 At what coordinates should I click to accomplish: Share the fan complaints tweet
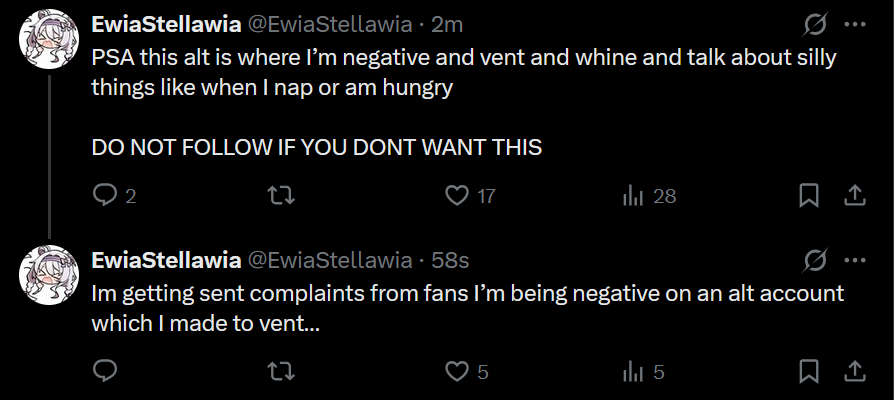coord(856,372)
